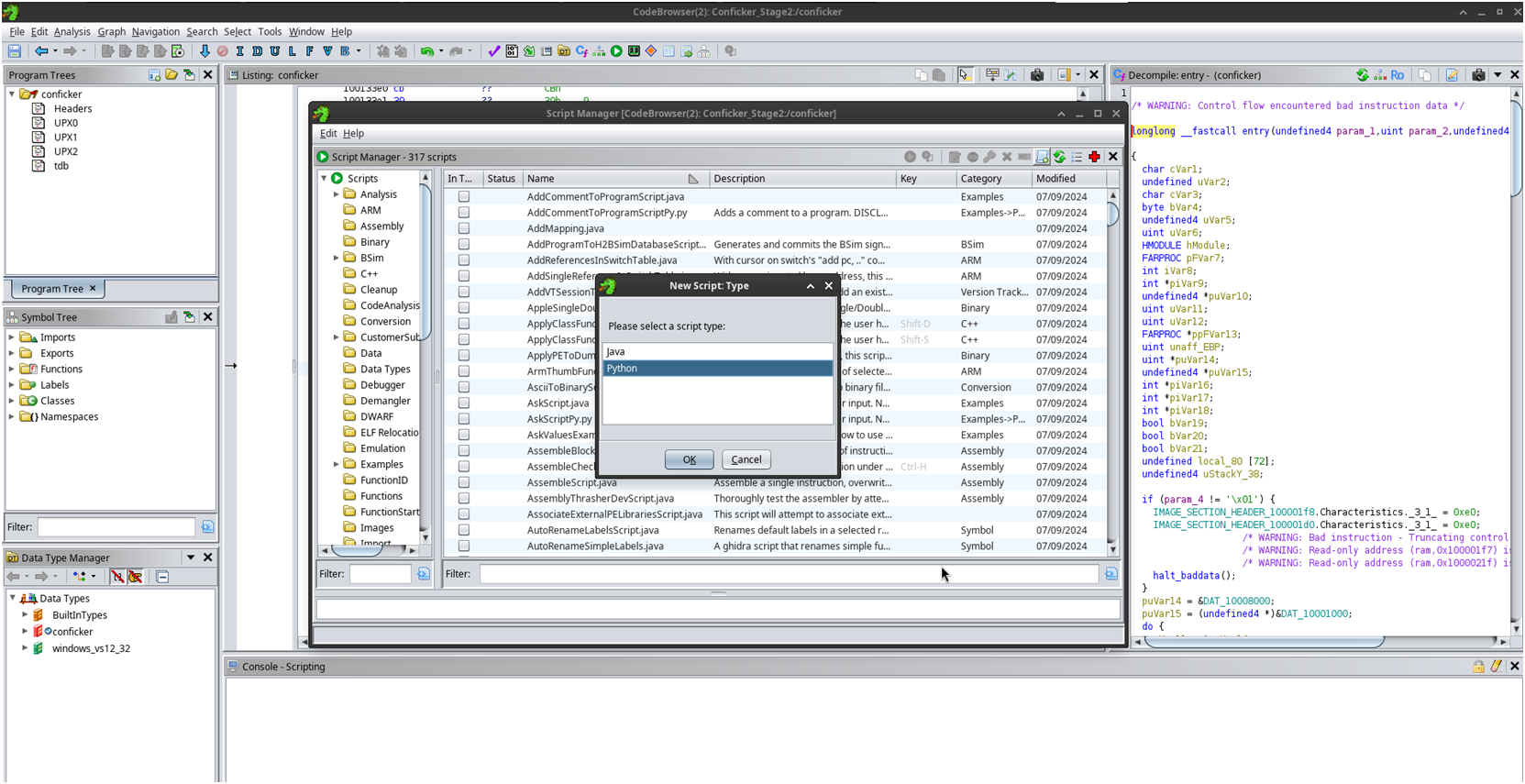The image size is (1525, 784).
Task: Click the script table vertical scrollbar
Action: 1113,370
